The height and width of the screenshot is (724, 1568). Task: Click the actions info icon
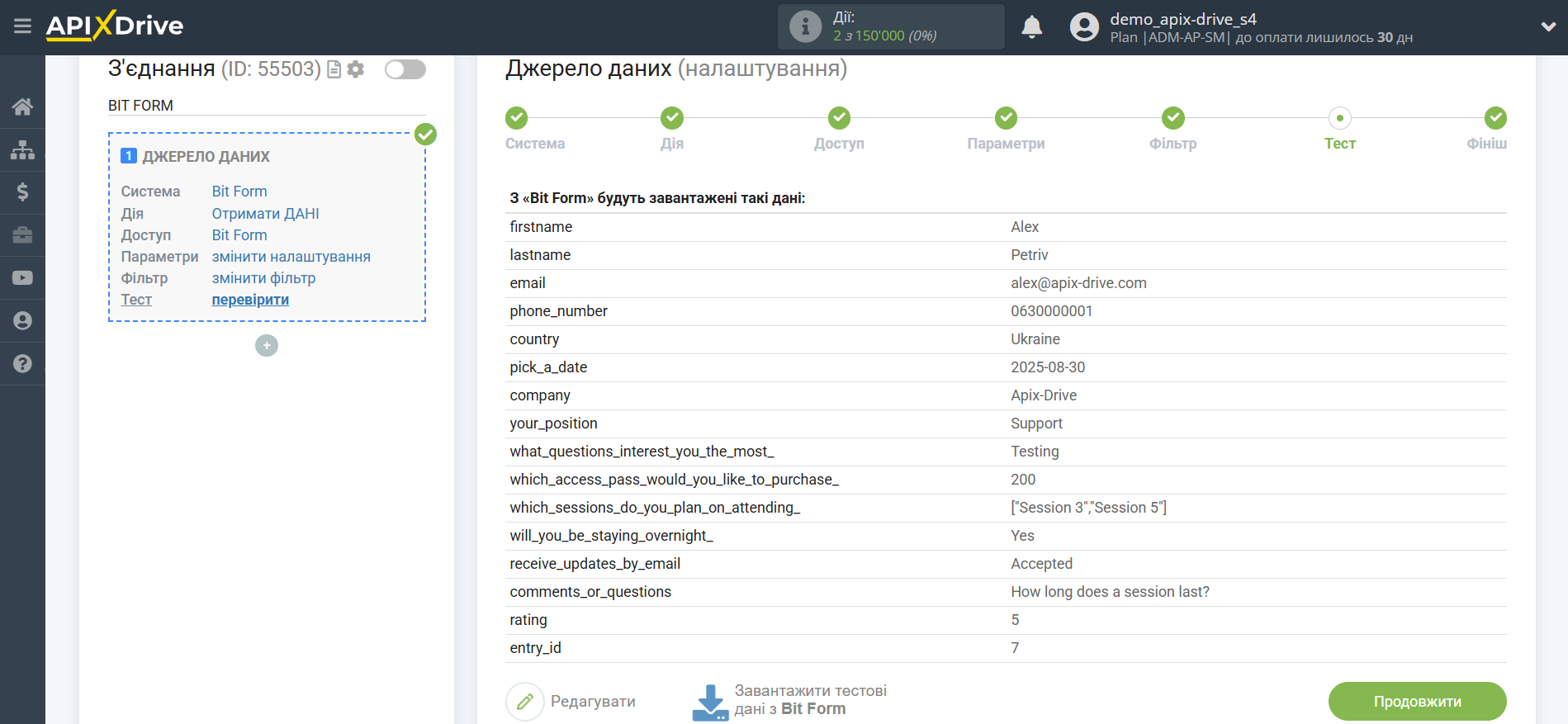805,27
